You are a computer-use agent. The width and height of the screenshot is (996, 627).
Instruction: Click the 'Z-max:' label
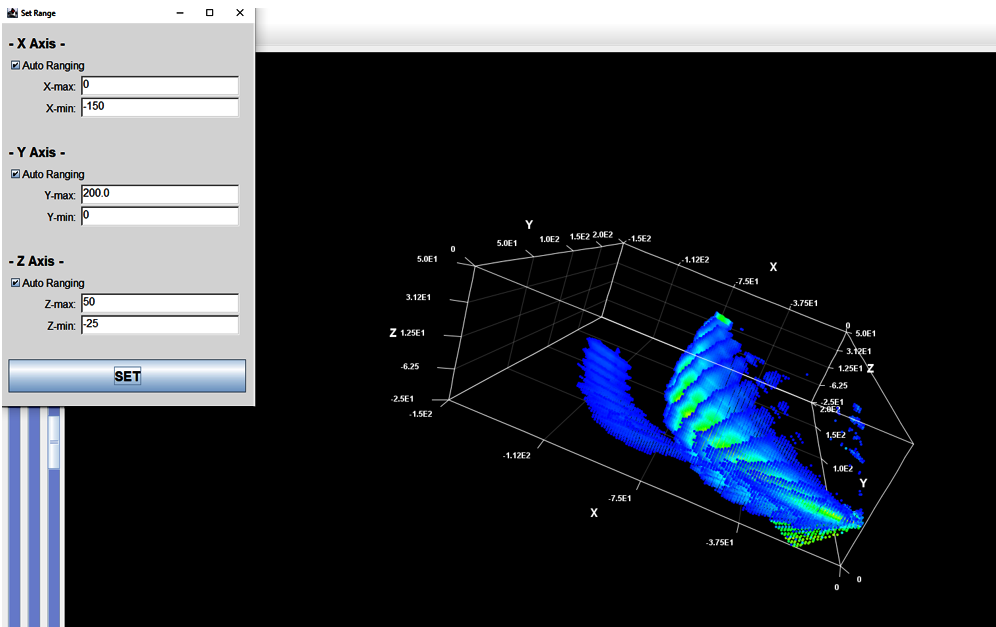(x=60, y=304)
